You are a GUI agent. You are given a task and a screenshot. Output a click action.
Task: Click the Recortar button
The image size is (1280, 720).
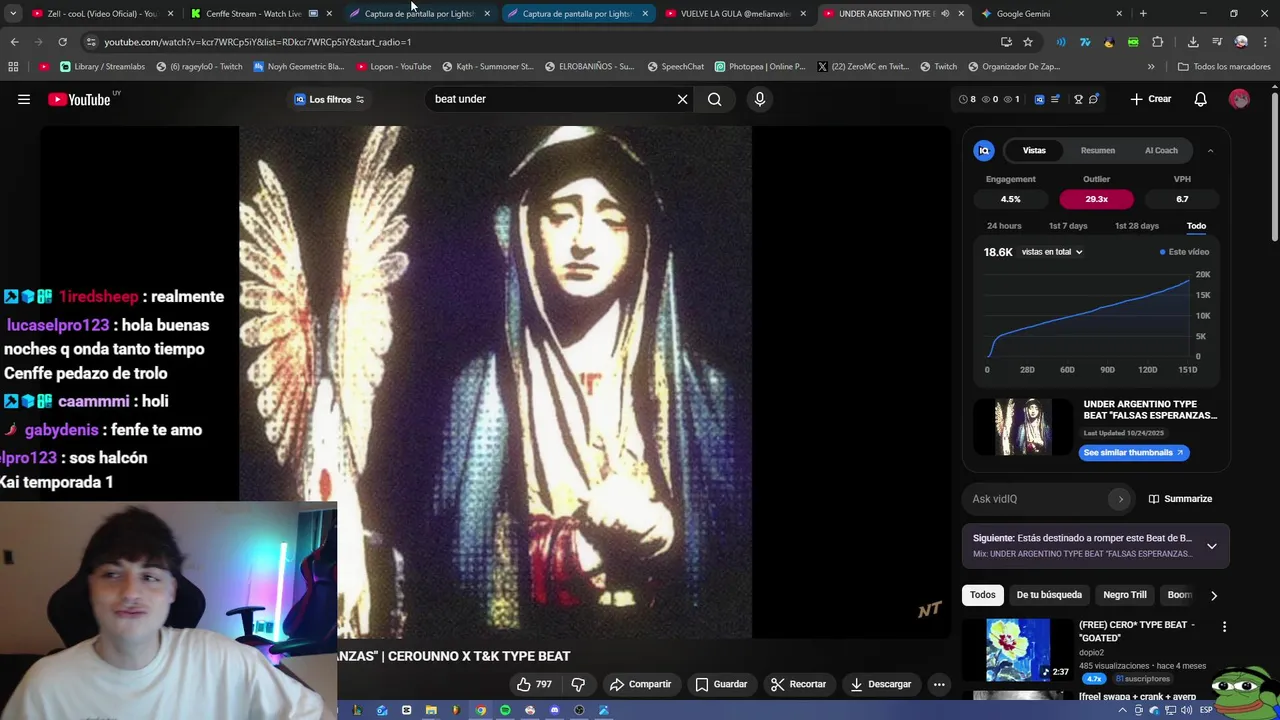[x=798, y=684]
